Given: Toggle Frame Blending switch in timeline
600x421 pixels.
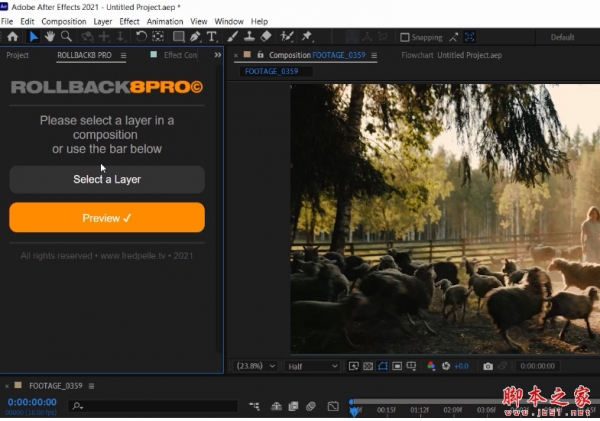Looking at the screenshot, I should [293, 406].
